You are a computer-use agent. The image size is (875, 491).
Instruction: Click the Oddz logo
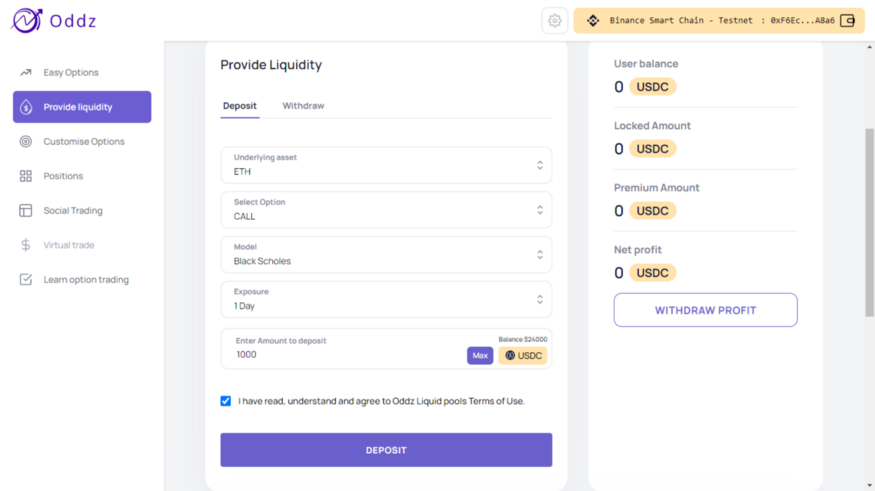[x=54, y=21]
